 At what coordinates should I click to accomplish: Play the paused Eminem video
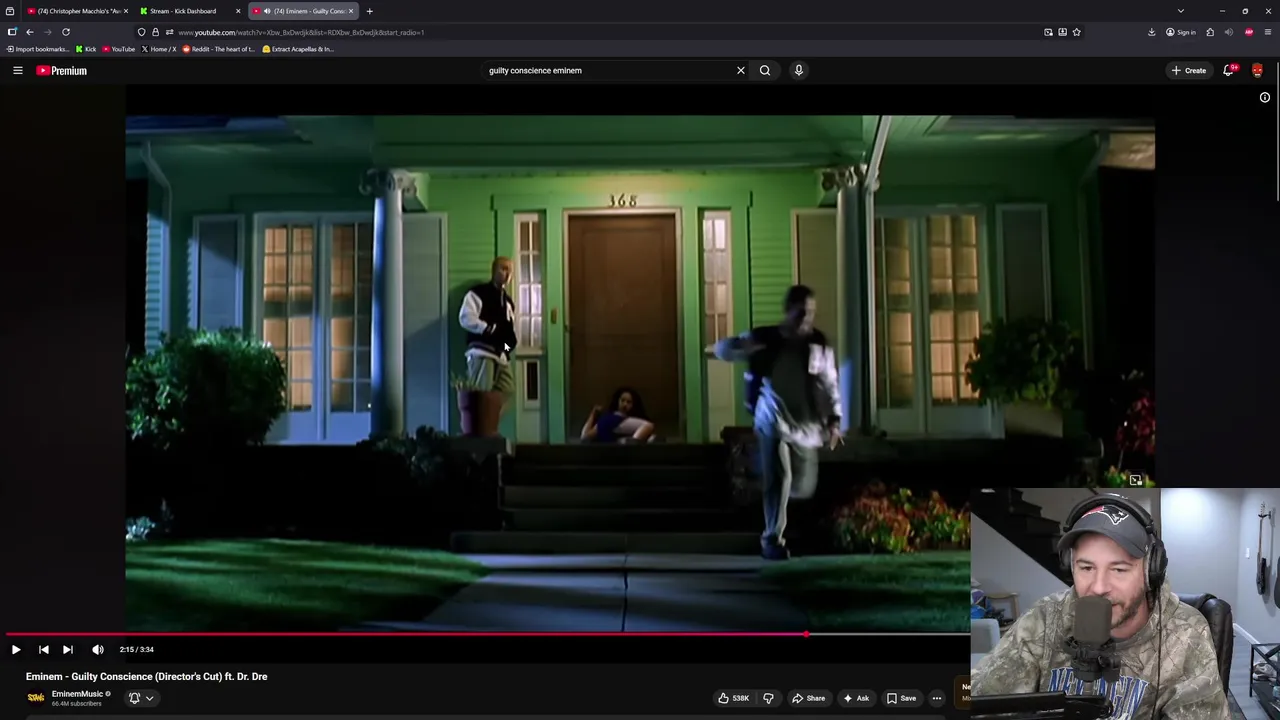[16, 649]
